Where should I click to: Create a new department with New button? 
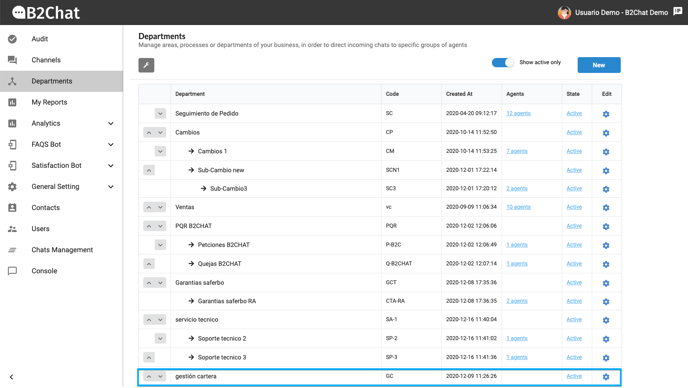click(599, 65)
